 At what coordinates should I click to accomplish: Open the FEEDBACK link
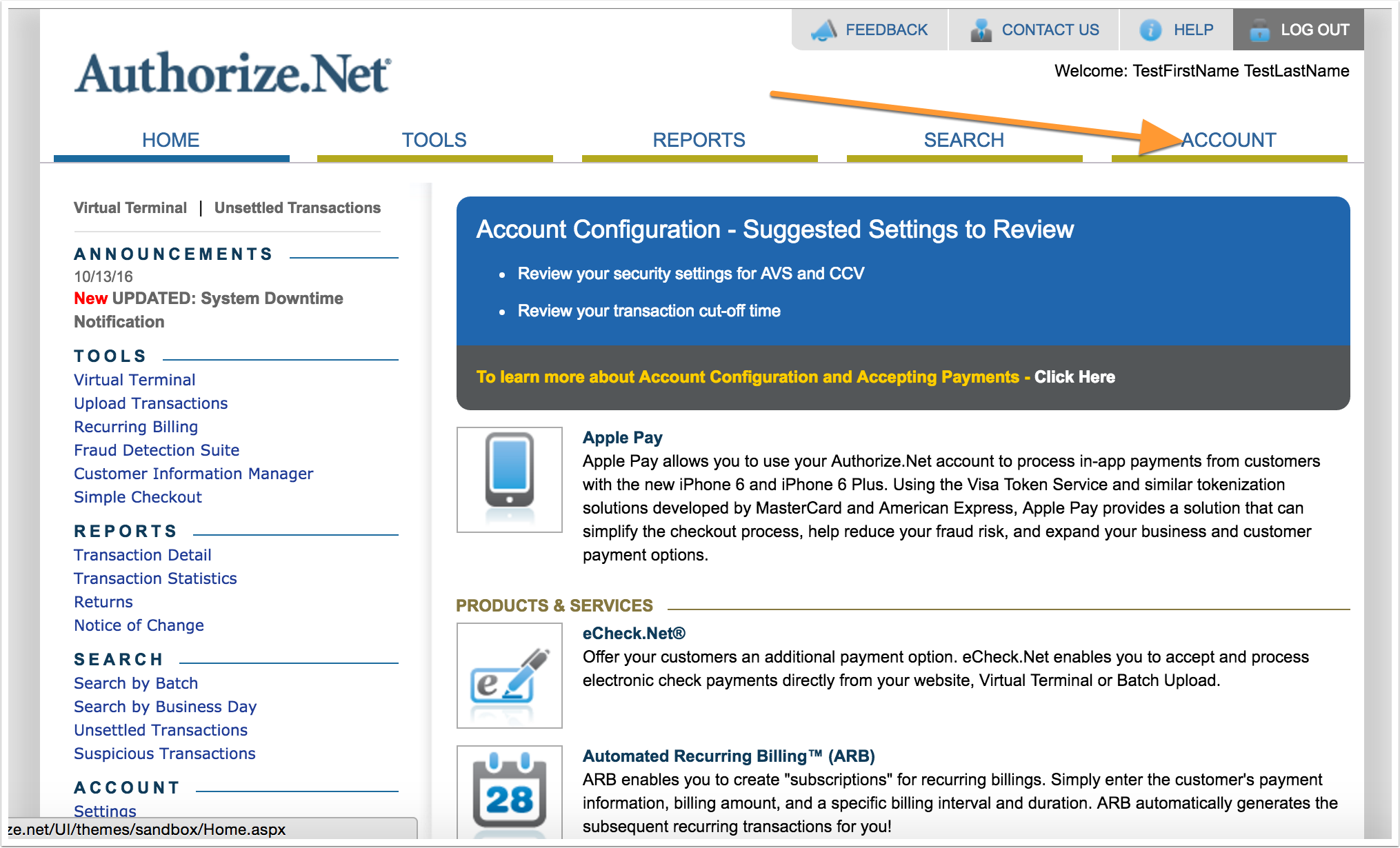[886, 30]
